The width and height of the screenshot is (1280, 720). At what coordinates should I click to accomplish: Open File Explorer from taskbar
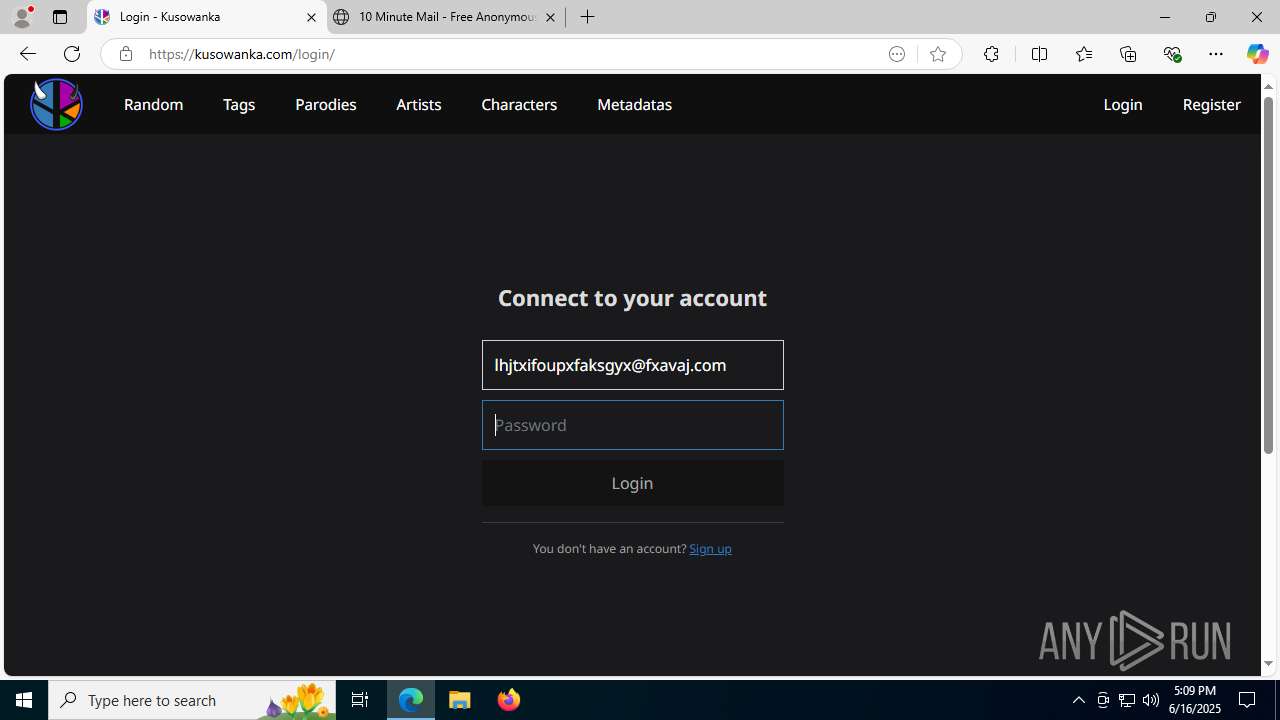[460, 700]
